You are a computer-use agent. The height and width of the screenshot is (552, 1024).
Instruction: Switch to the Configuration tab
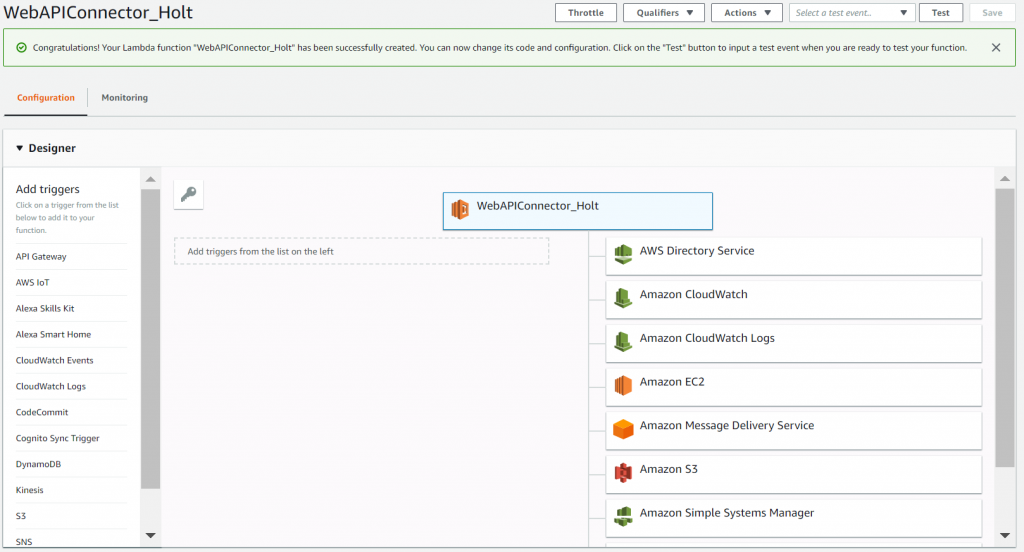[46, 97]
